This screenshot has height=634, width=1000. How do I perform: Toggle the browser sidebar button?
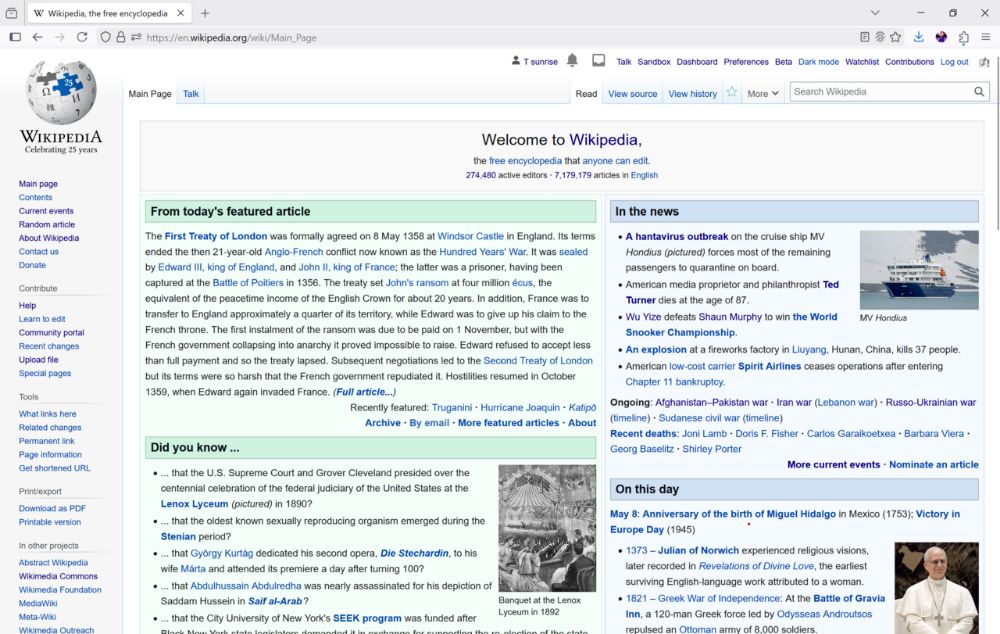point(15,37)
